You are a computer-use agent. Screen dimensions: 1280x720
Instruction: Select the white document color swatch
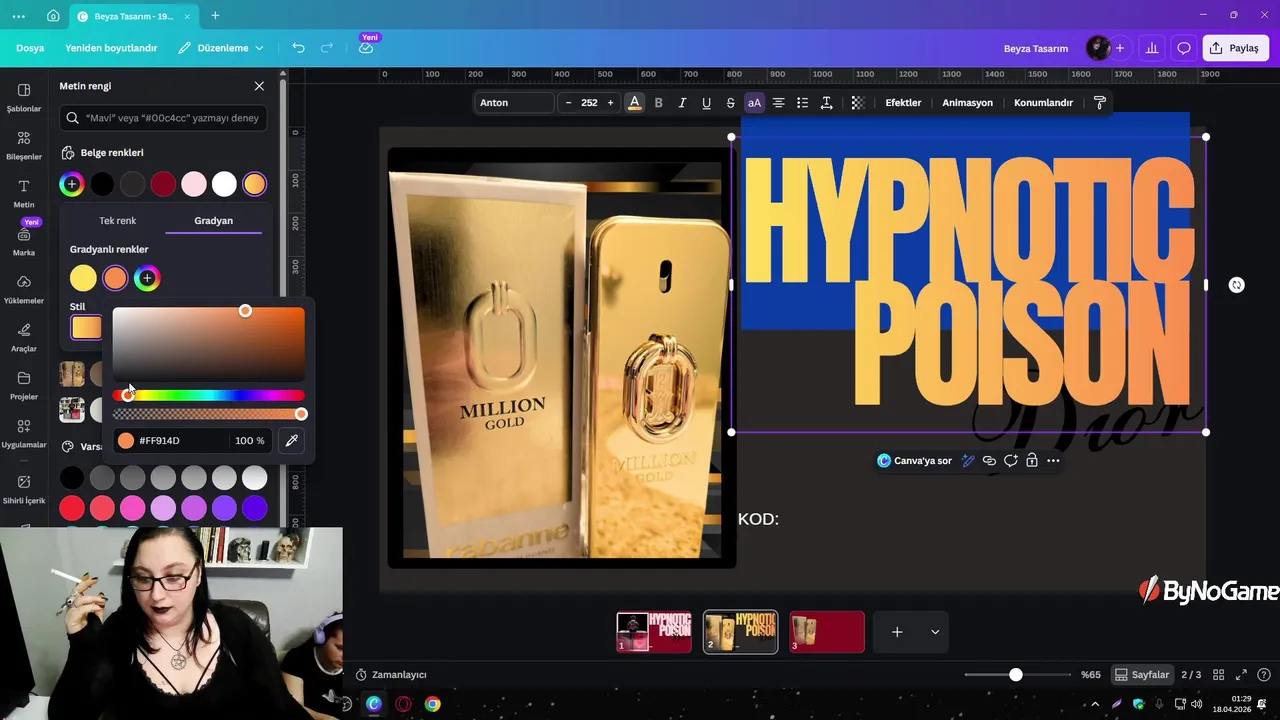[x=224, y=184]
